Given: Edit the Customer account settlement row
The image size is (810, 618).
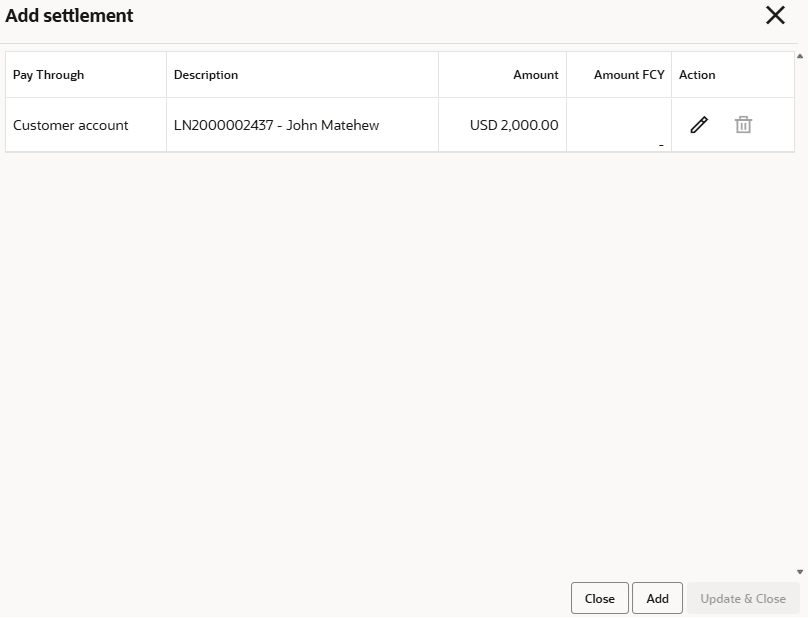Looking at the screenshot, I should click(x=699, y=125).
